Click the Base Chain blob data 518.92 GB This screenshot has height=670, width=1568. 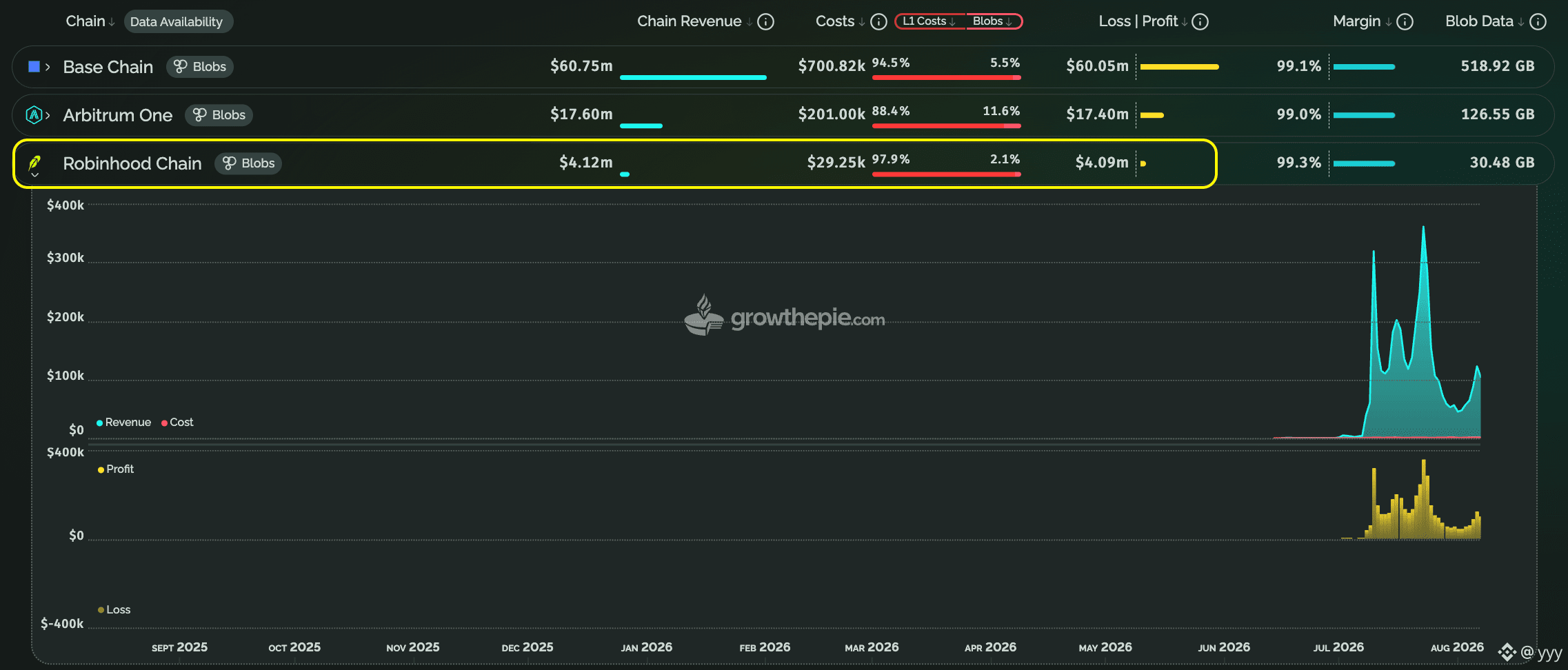coord(1498,66)
